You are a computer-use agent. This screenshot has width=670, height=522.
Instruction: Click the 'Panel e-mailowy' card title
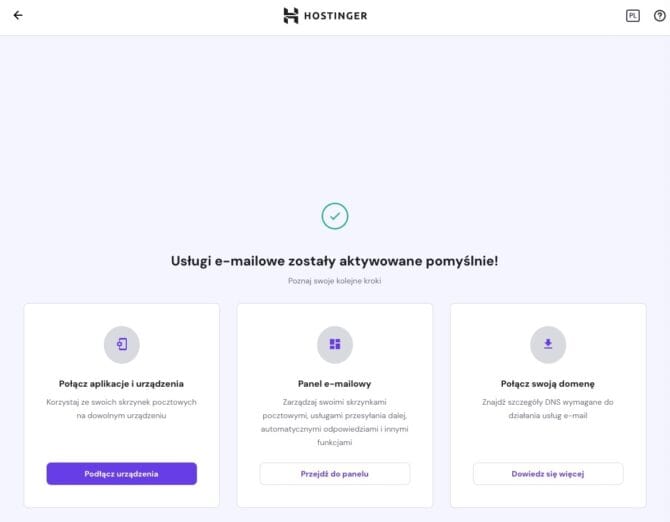pyautogui.click(x=335, y=383)
